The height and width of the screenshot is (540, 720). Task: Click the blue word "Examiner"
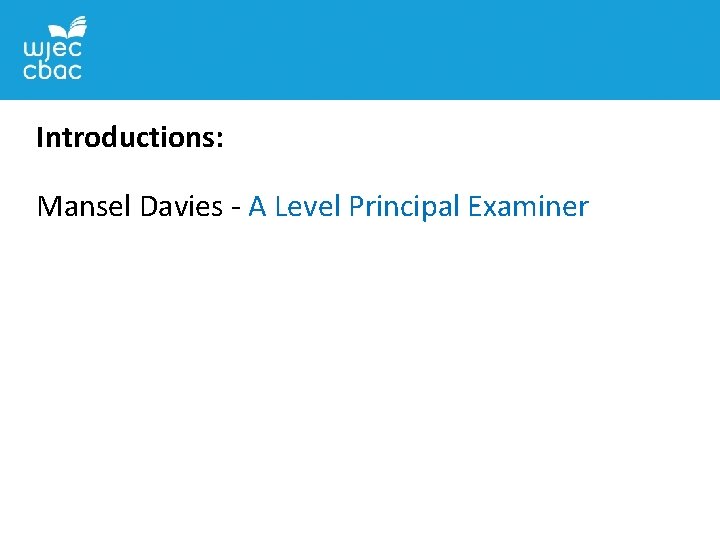pyautogui.click(x=528, y=207)
